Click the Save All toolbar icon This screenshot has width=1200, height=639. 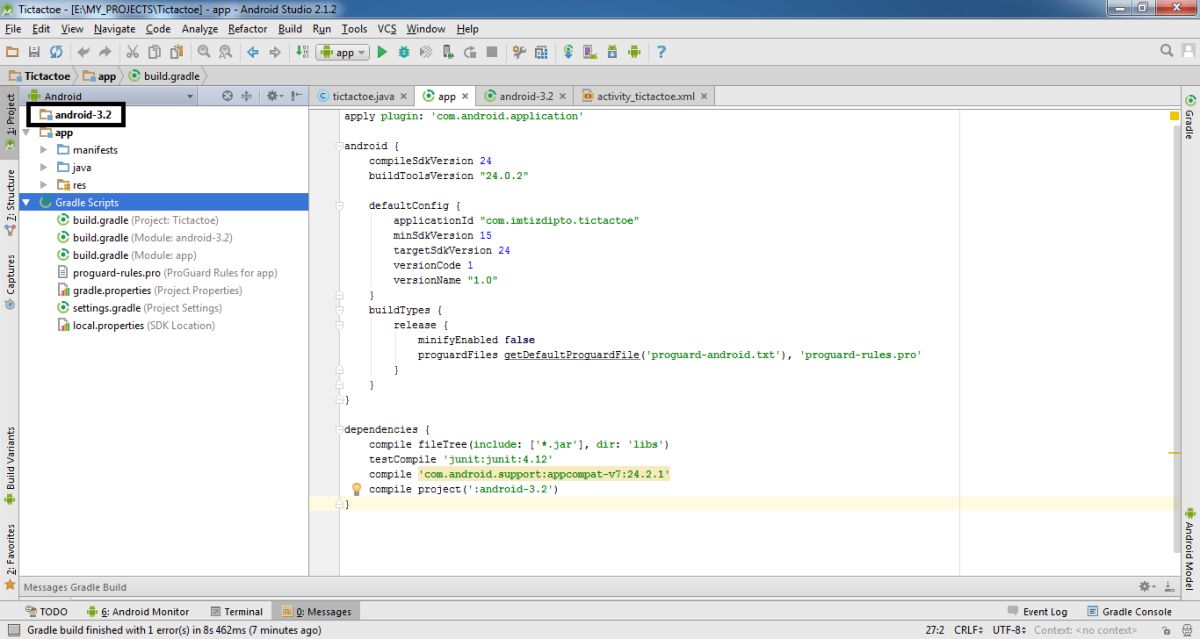point(34,52)
